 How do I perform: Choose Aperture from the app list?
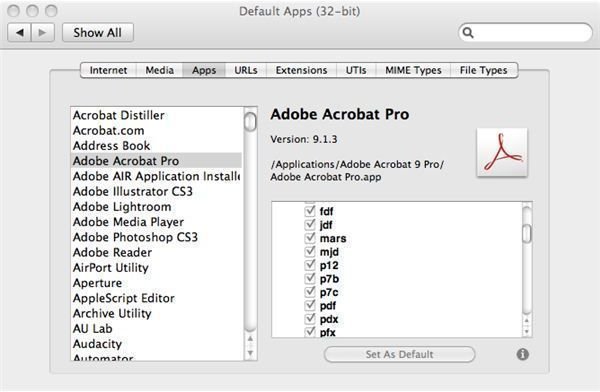[157, 283]
